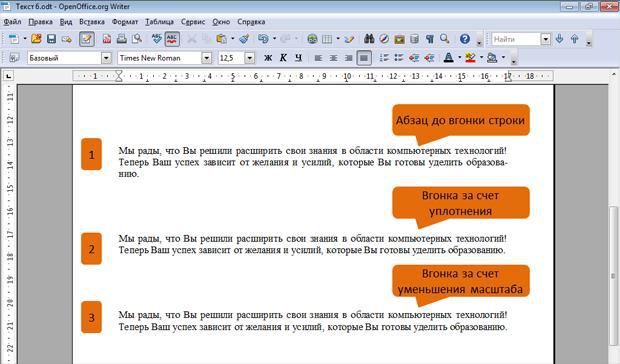
Task: Apply Highlighting color
Action: [471, 58]
